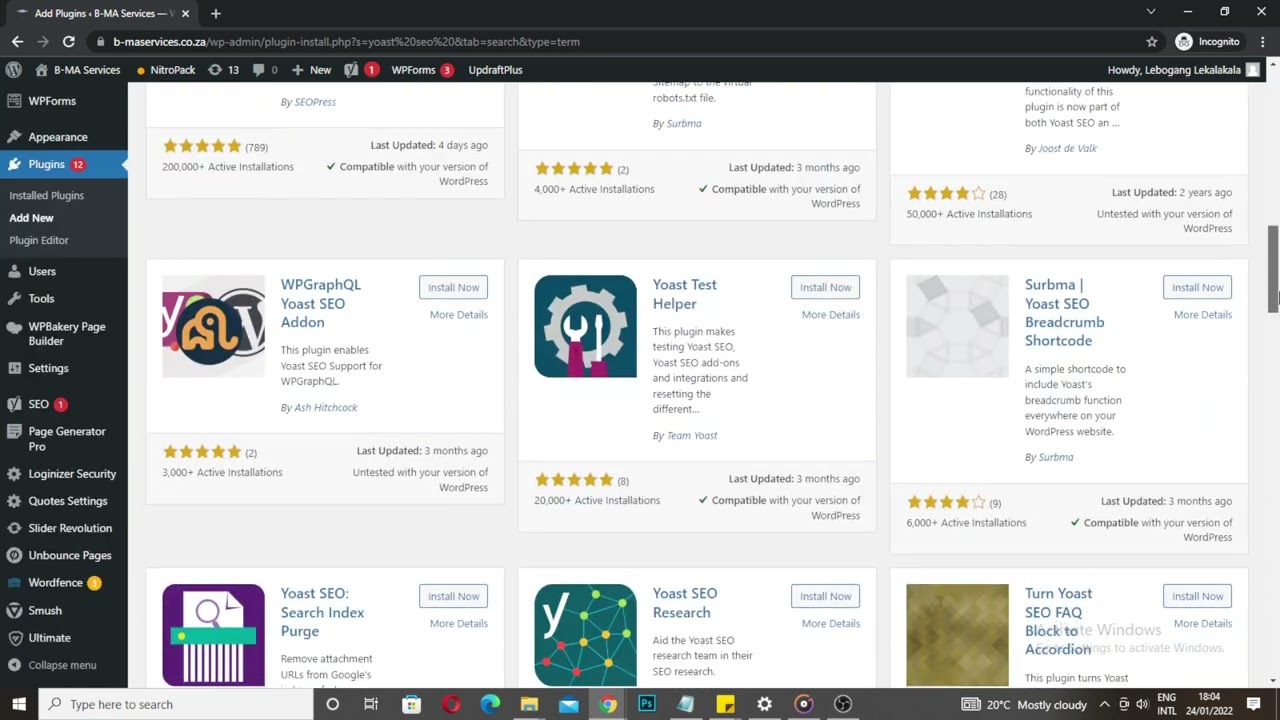
Task: Open the Yoast Test Helper title link
Action: (684, 294)
